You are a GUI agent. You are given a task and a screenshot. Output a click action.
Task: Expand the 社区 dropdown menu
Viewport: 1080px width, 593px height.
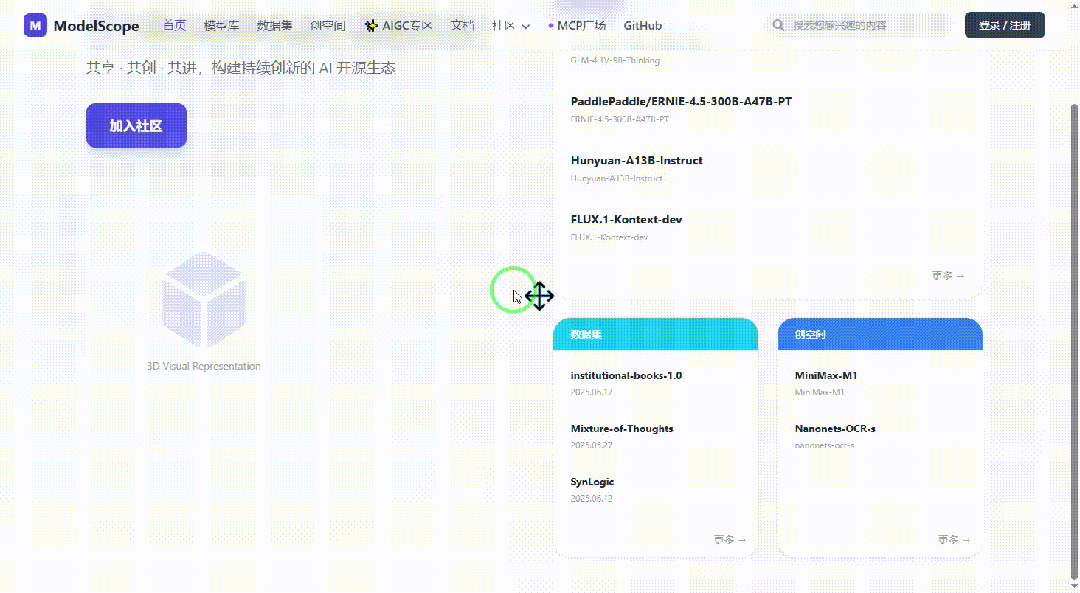click(x=510, y=25)
